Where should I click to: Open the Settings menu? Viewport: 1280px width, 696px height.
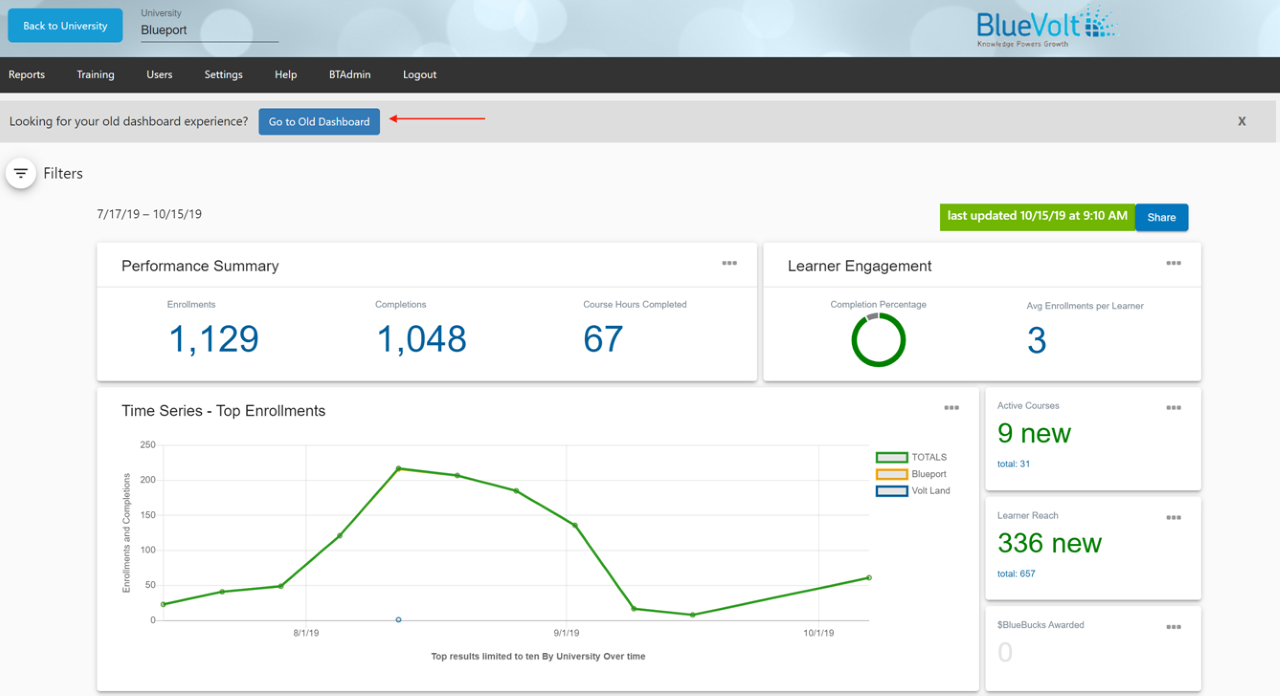[x=223, y=75]
